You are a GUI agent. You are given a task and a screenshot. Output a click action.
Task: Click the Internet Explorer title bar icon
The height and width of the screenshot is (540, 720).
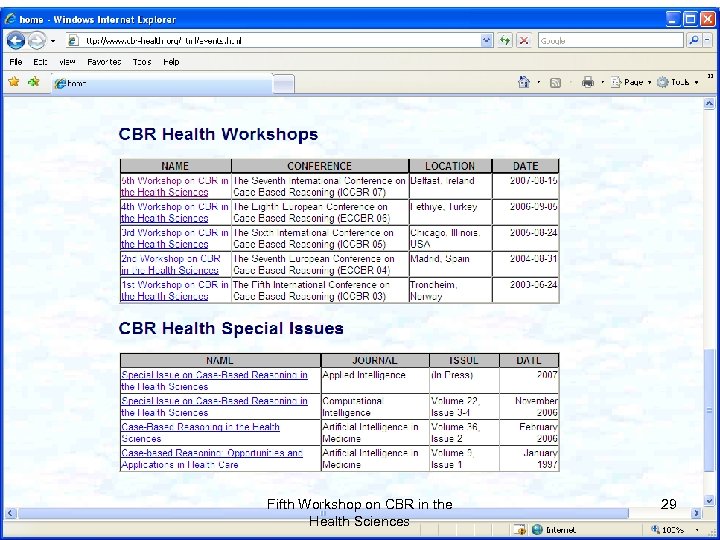tap(10, 19)
